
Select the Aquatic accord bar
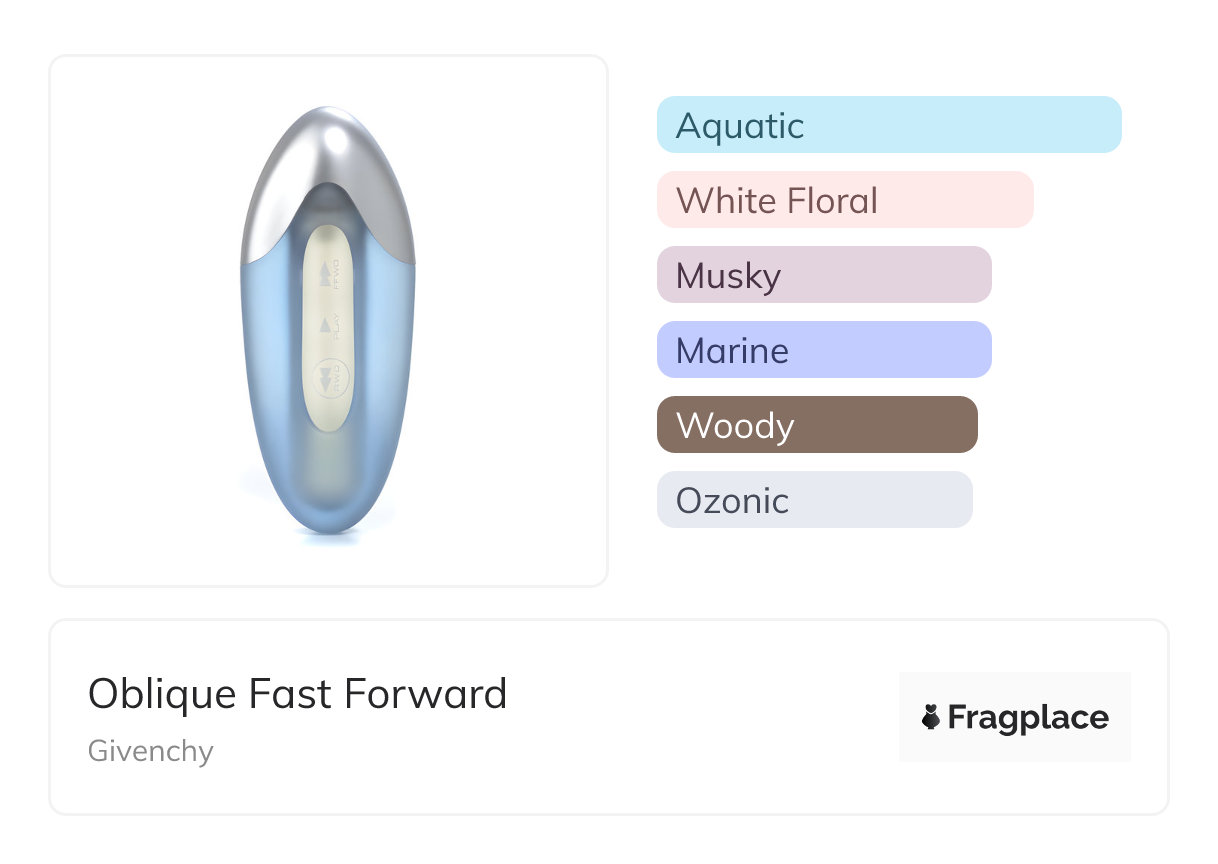tap(889, 125)
